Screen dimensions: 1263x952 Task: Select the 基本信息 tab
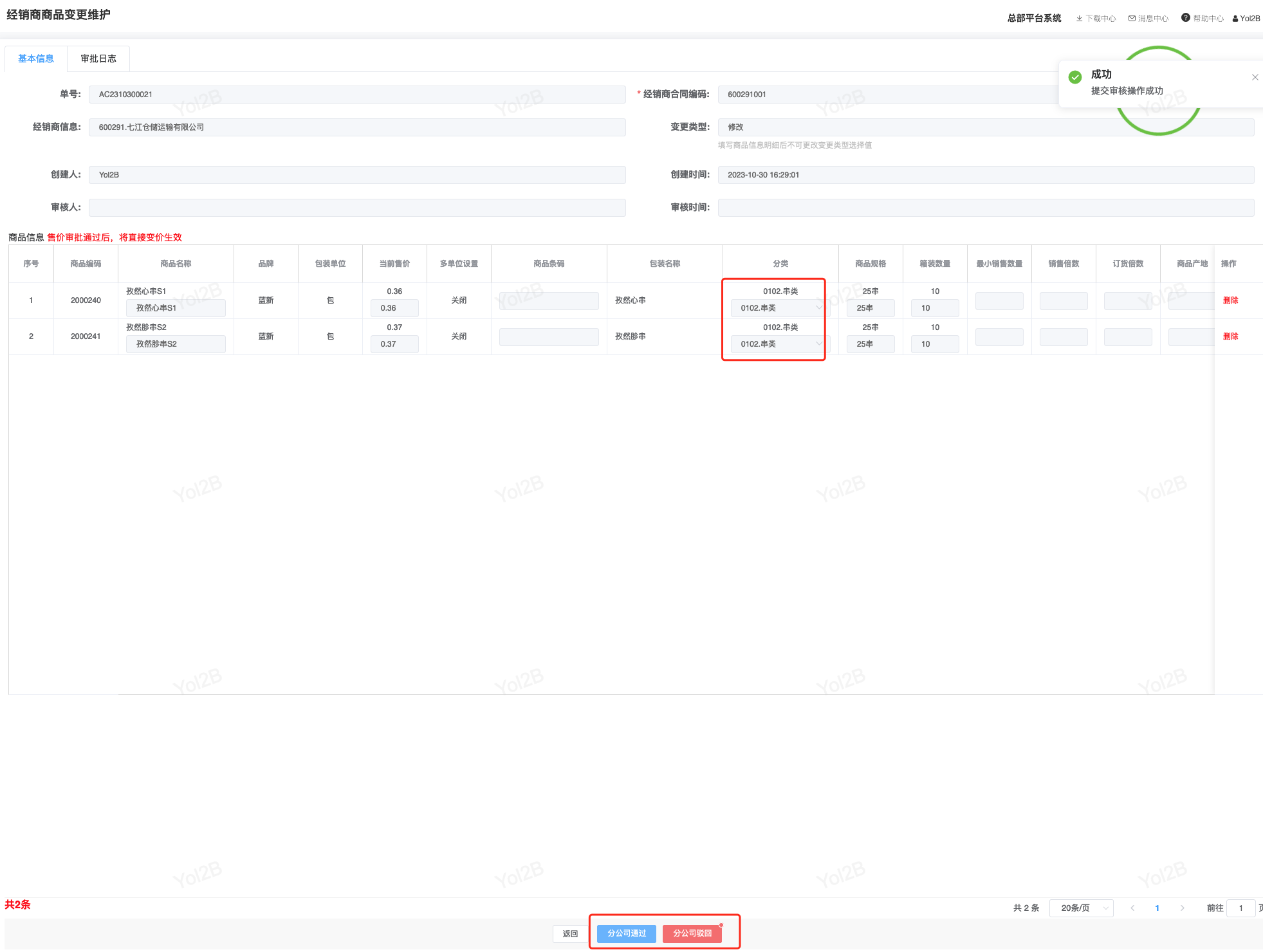[36, 59]
